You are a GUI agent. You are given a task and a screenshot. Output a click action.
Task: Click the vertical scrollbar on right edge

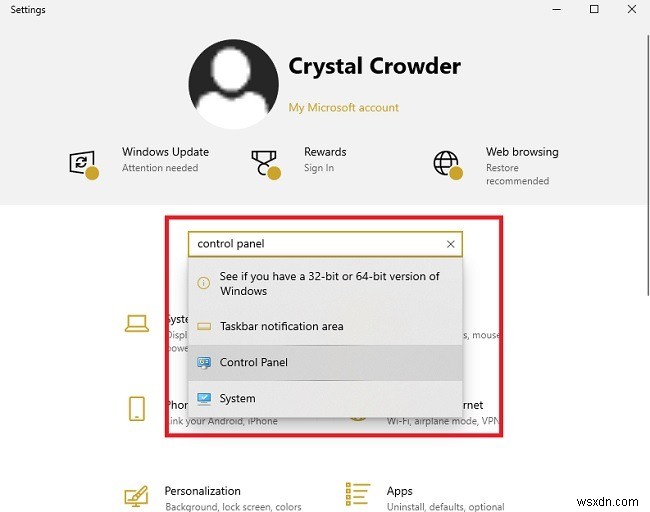tap(647, 166)
